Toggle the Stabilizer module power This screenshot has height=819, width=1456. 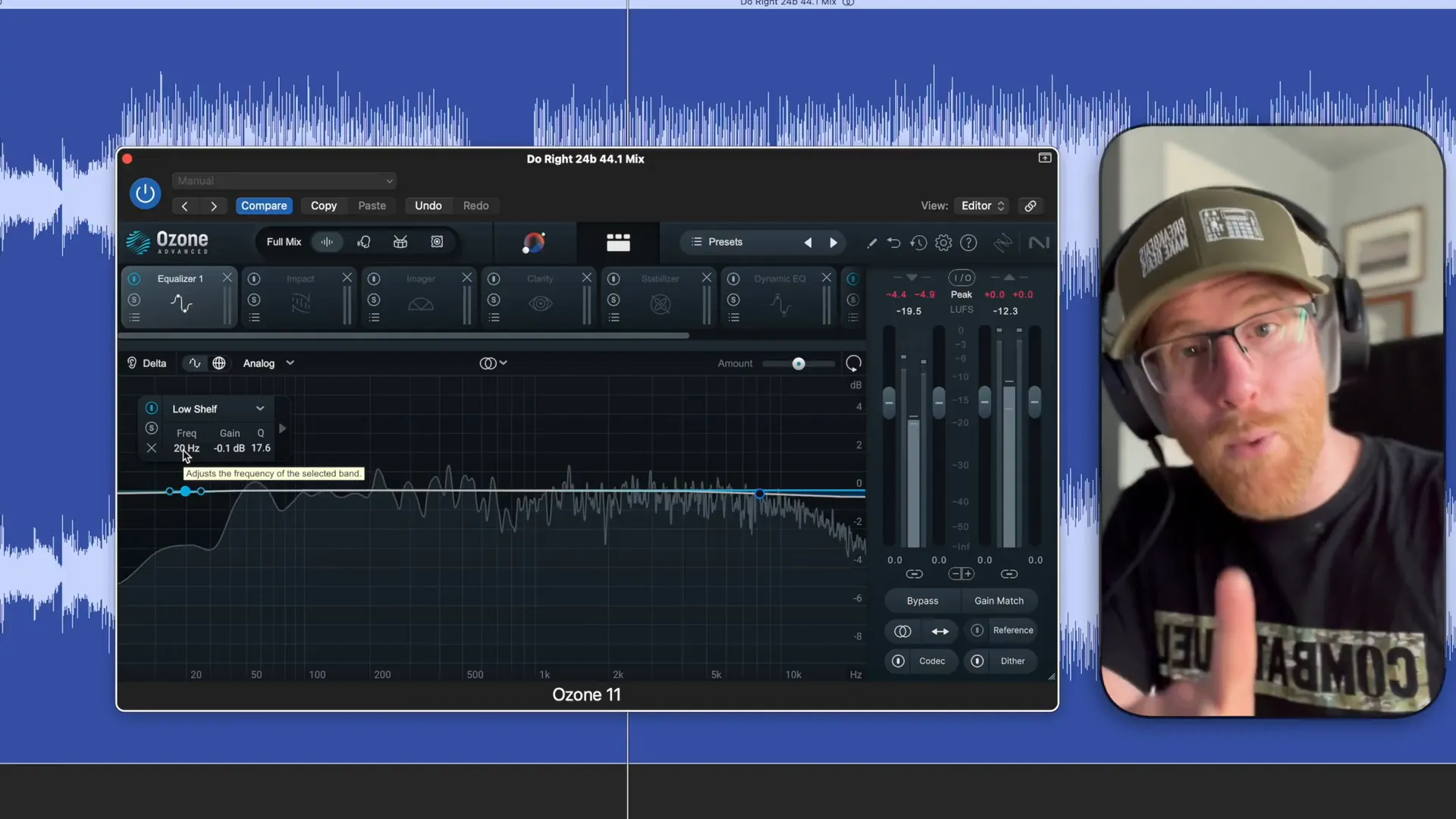[x=613, y=279]
